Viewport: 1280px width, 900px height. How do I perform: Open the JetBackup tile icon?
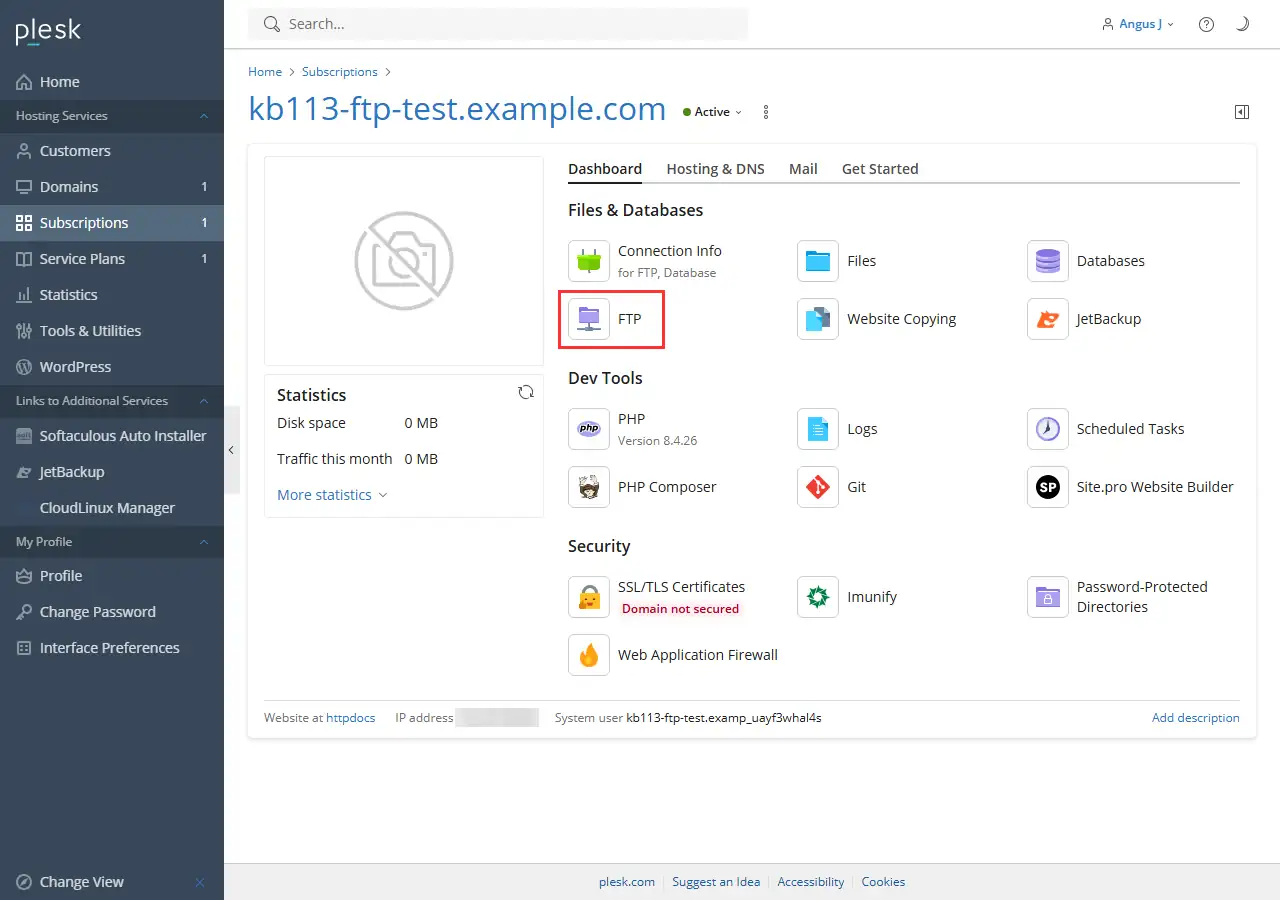pos(1048,319)
